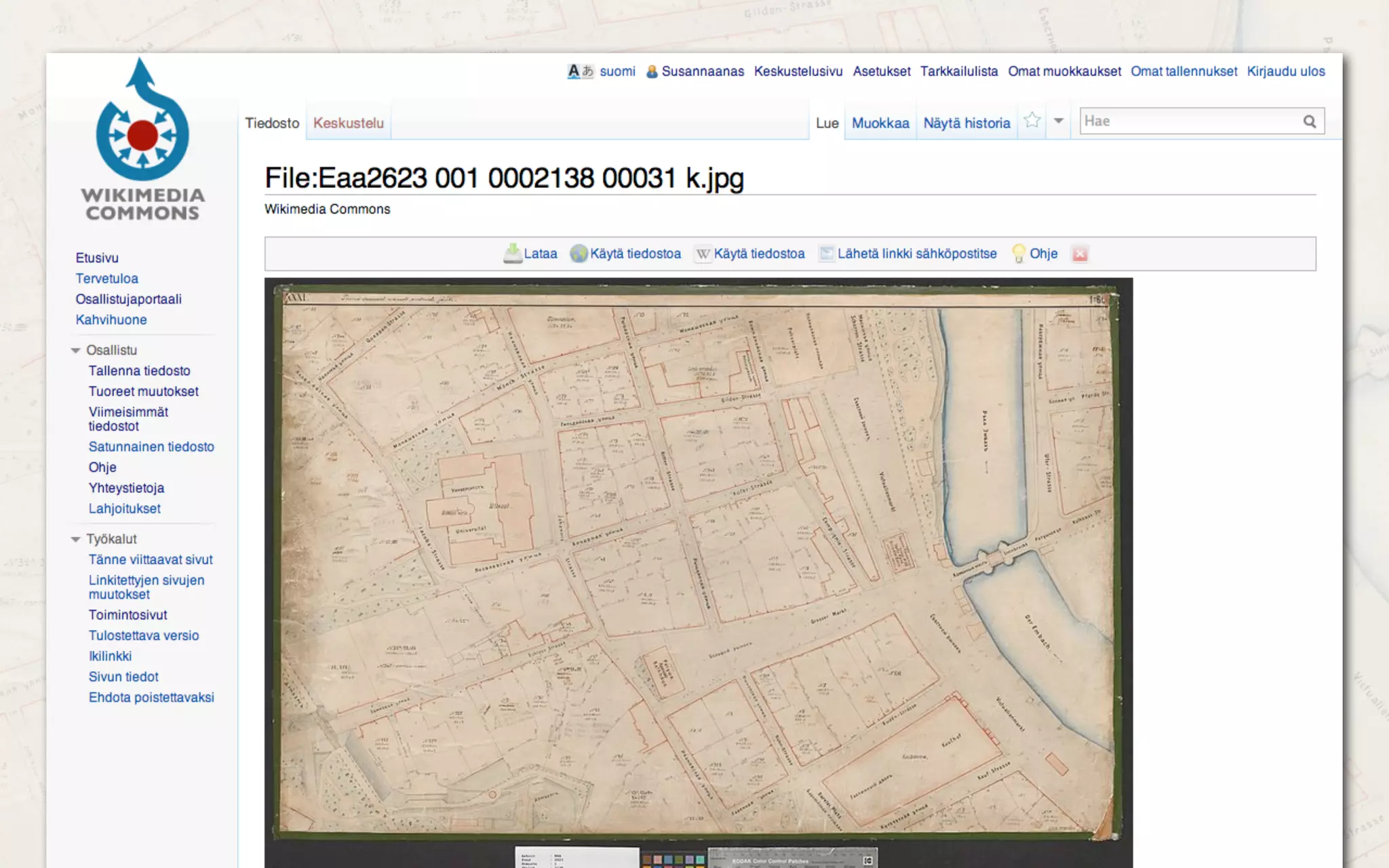Click the Kirjaudu ulos link

1285,71
